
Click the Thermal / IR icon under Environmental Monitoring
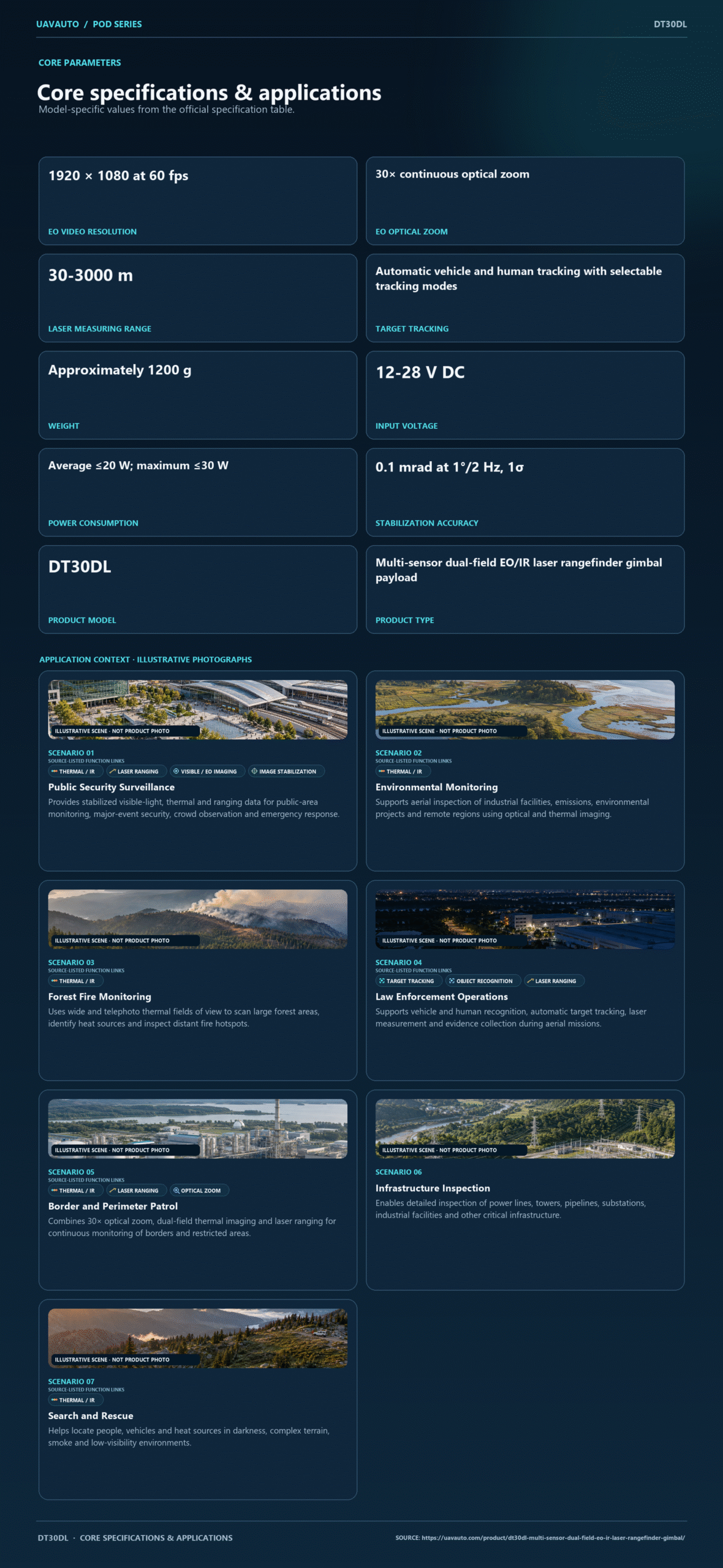(382, 771)
